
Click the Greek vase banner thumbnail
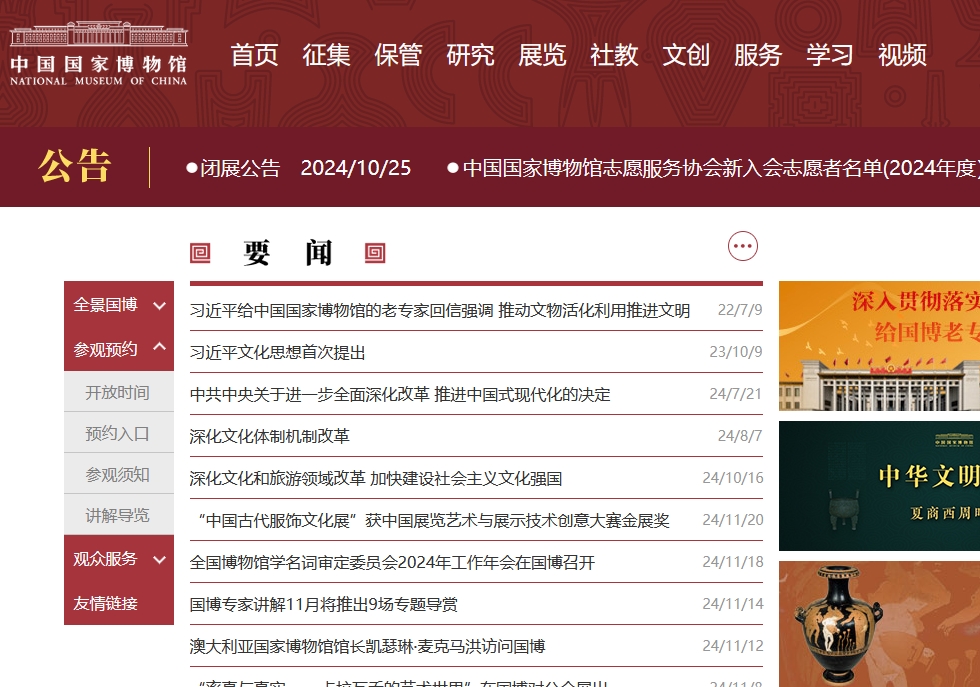coord(878,623)
